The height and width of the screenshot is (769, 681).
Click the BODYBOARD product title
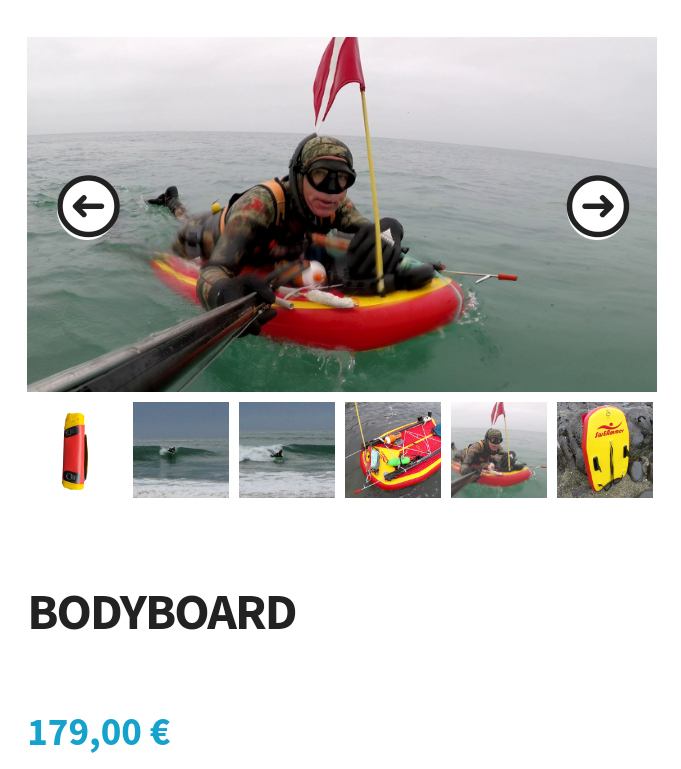(162, 613)
